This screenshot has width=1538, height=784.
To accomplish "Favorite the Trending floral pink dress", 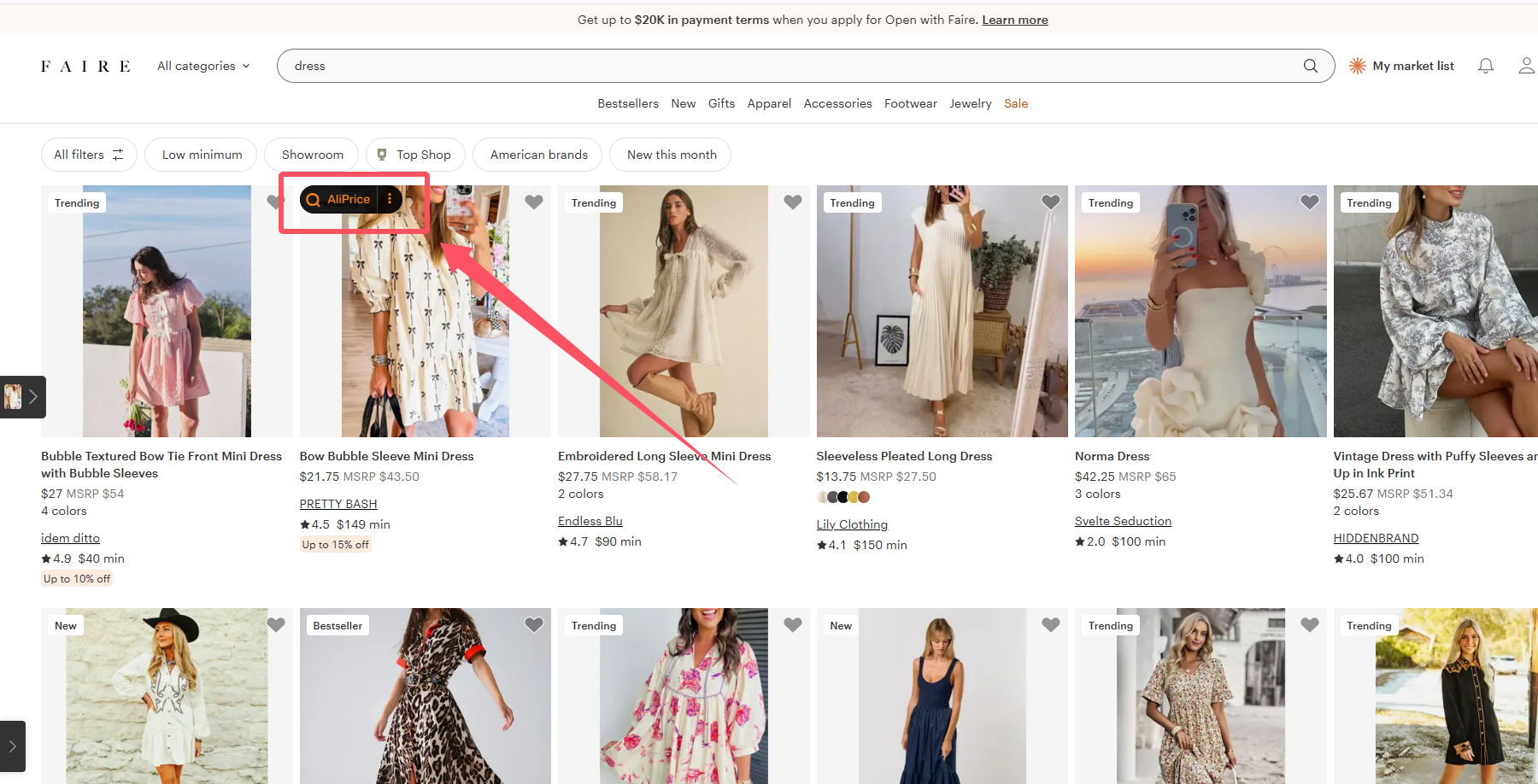I will [x=793, y=625].
